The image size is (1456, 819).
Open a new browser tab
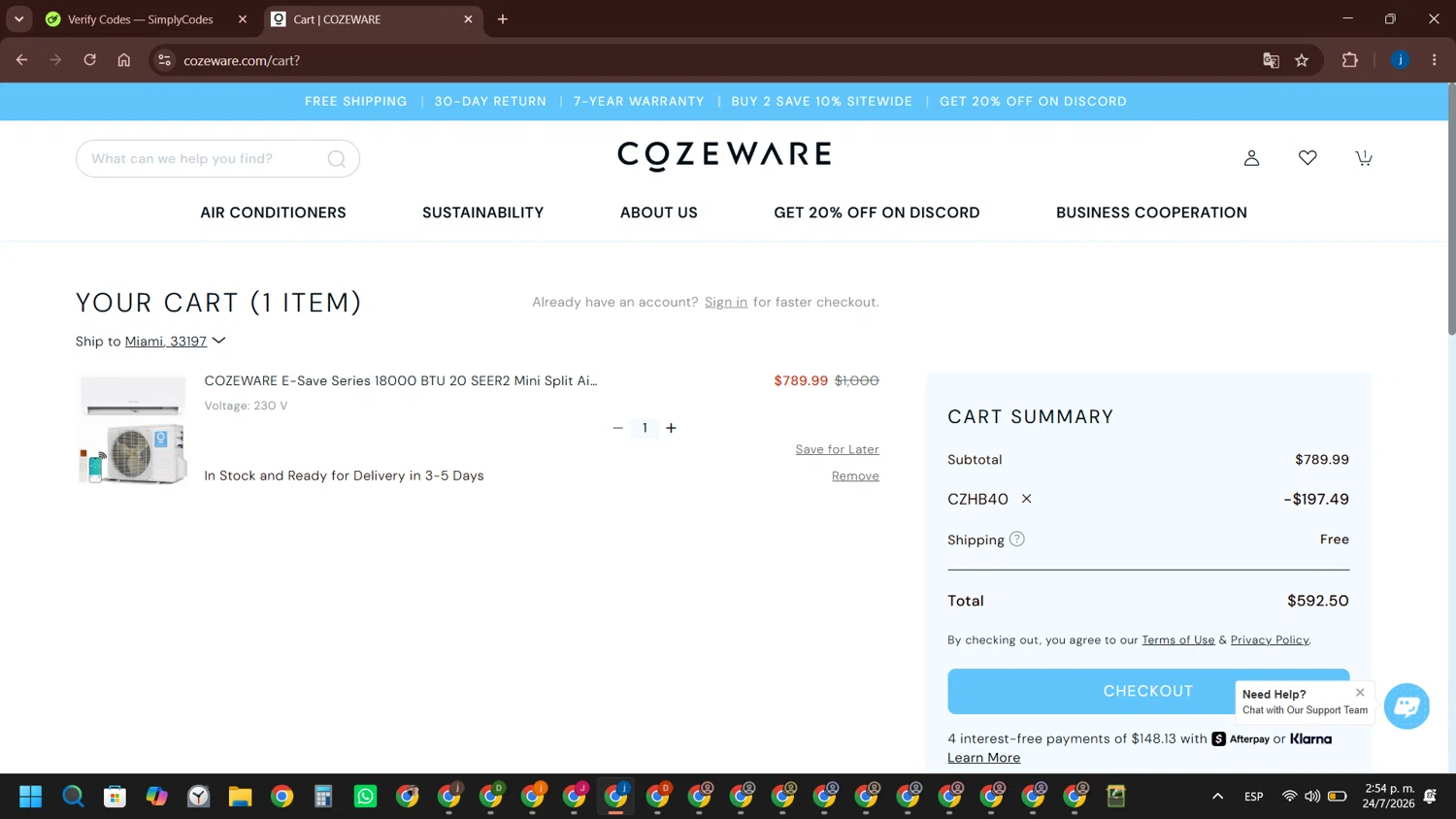coord(503,19)
